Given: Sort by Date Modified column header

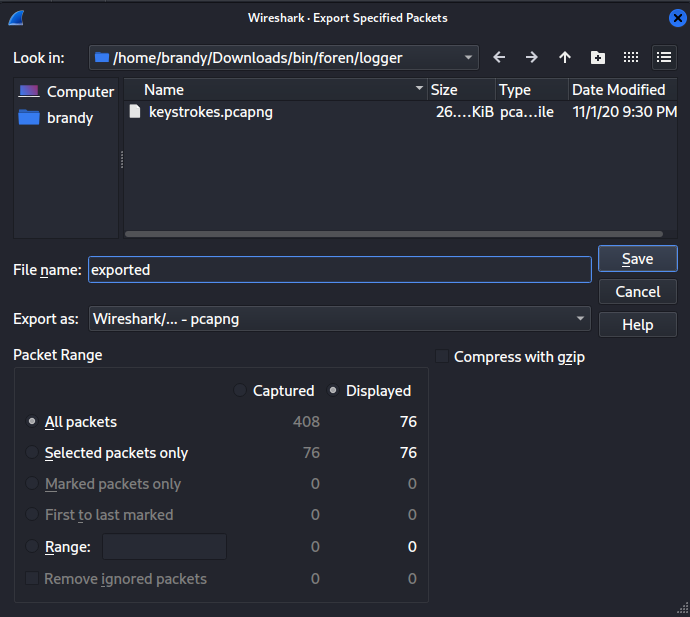Looking at the screenshot, I should [x=623, y=90].
